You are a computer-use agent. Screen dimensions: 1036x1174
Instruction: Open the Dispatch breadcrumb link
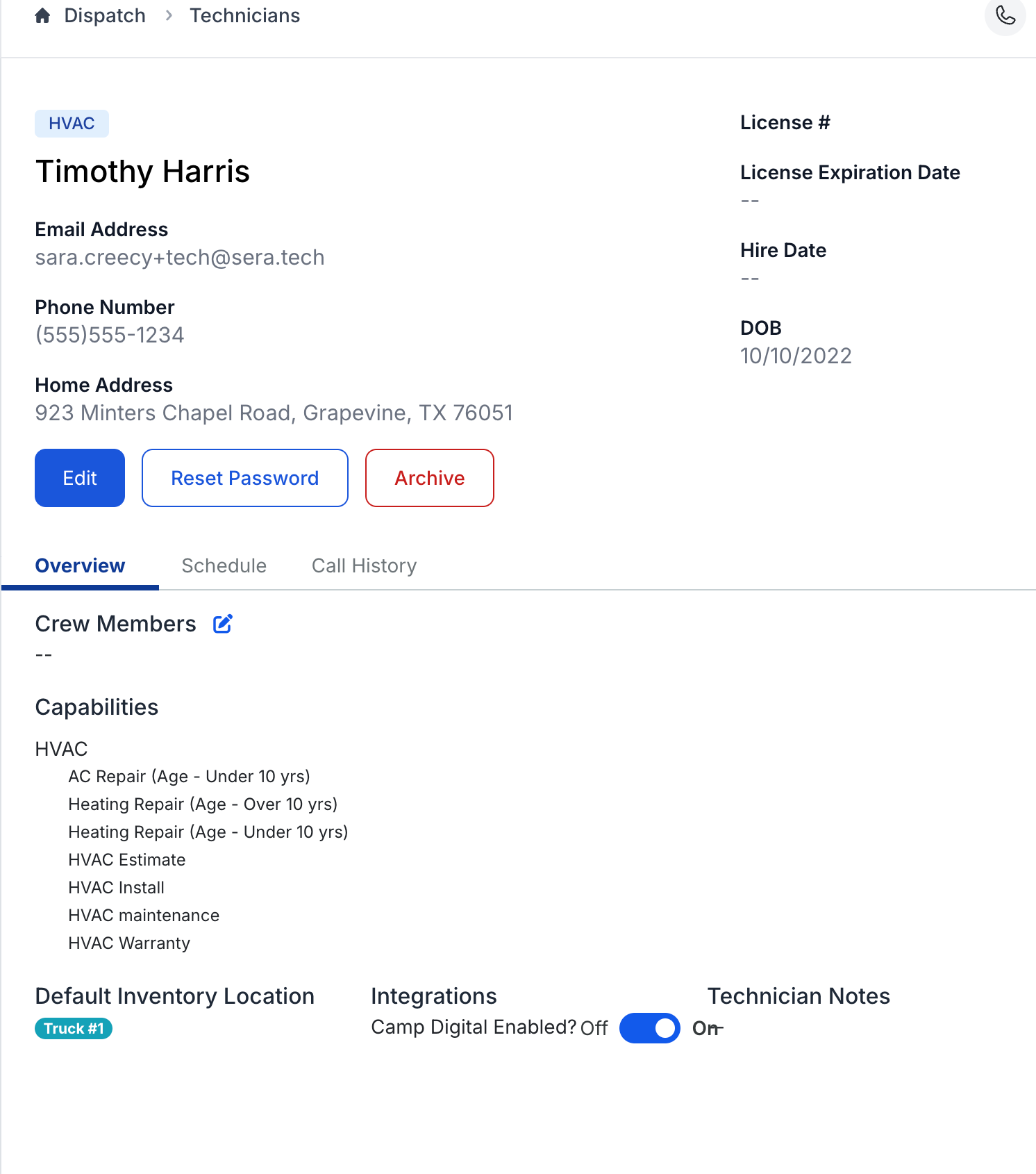coord(105,16)
